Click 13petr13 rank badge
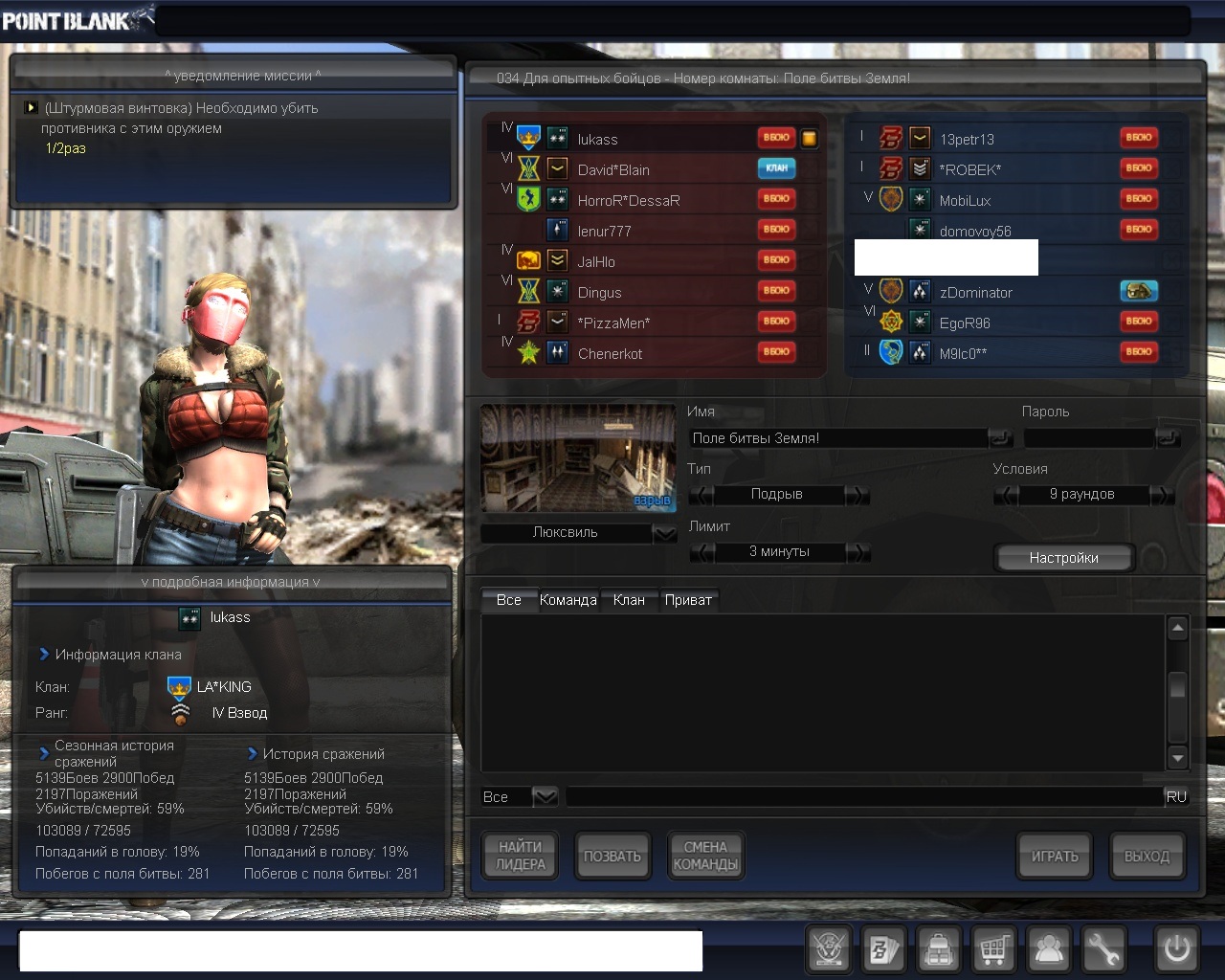 tap(920, 138)
